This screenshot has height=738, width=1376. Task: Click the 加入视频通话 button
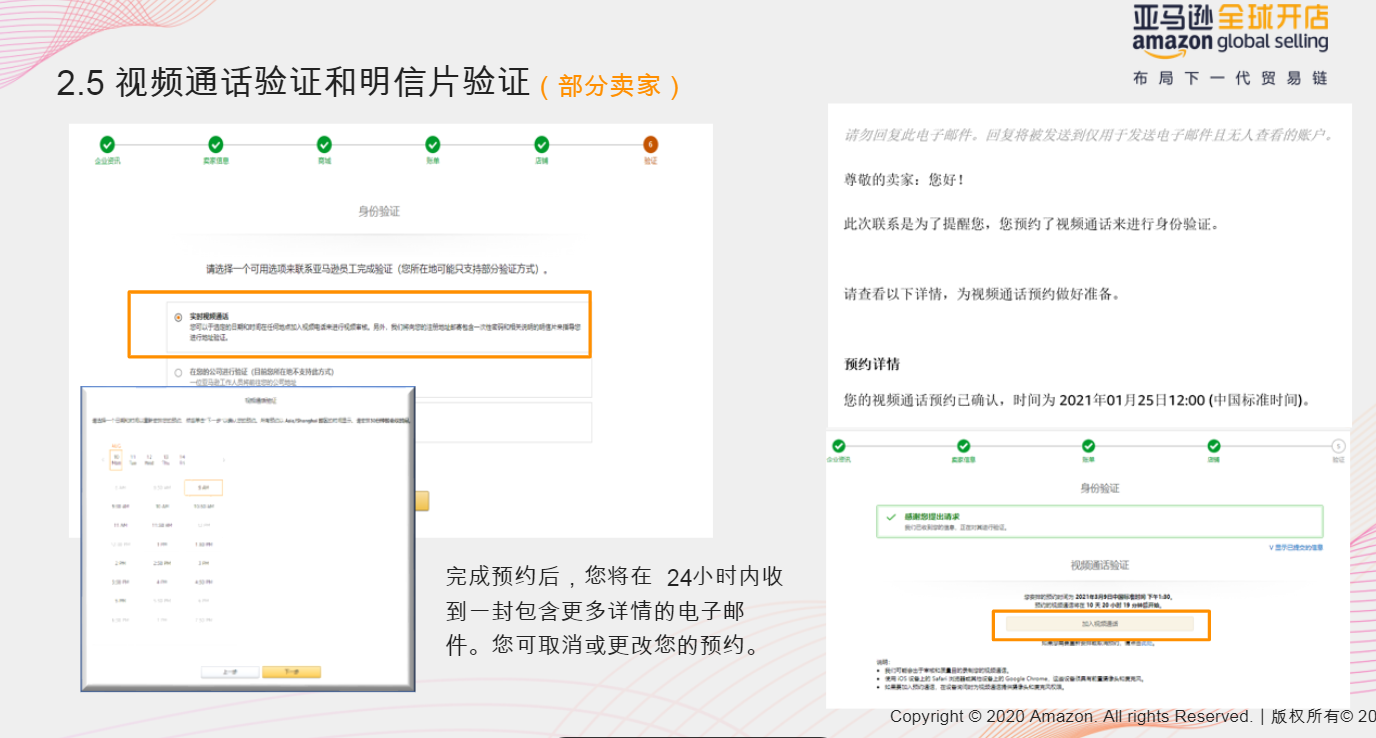pos(1101,624)
